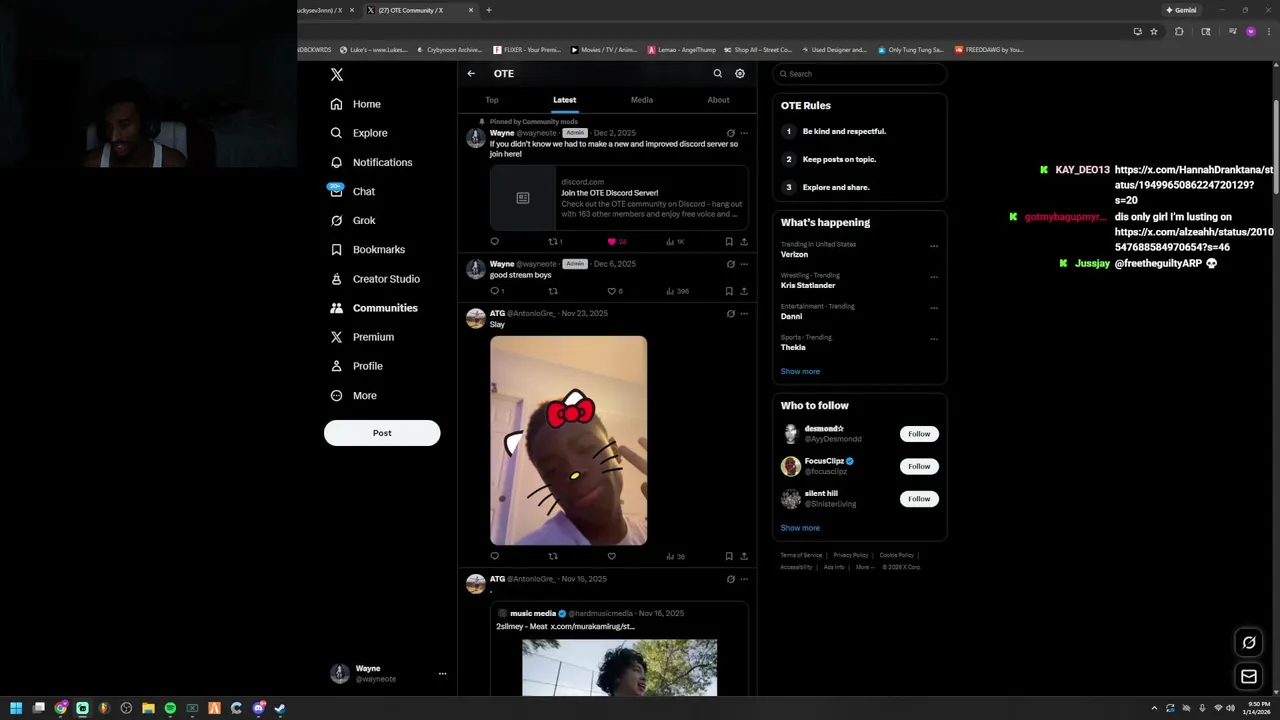Go back using the arrow beside OTE
Screen dimensions: 1280x720
tap(471, 73)
